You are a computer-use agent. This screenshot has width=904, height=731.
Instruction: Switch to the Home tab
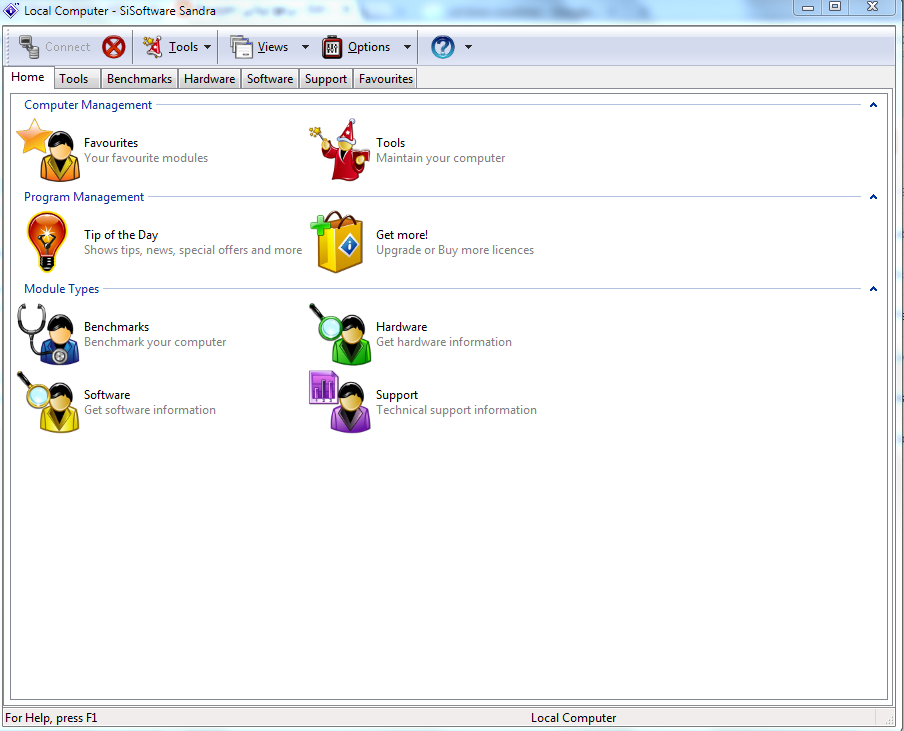pos(28,77)
